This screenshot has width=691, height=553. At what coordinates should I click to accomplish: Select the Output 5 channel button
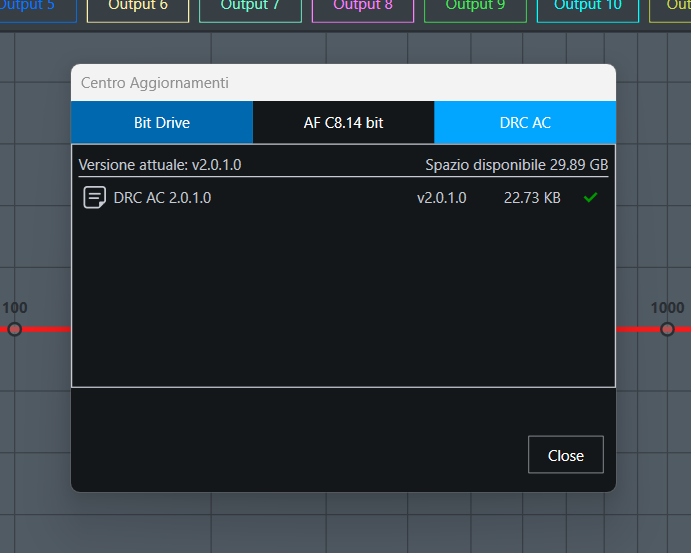point(38,11)
